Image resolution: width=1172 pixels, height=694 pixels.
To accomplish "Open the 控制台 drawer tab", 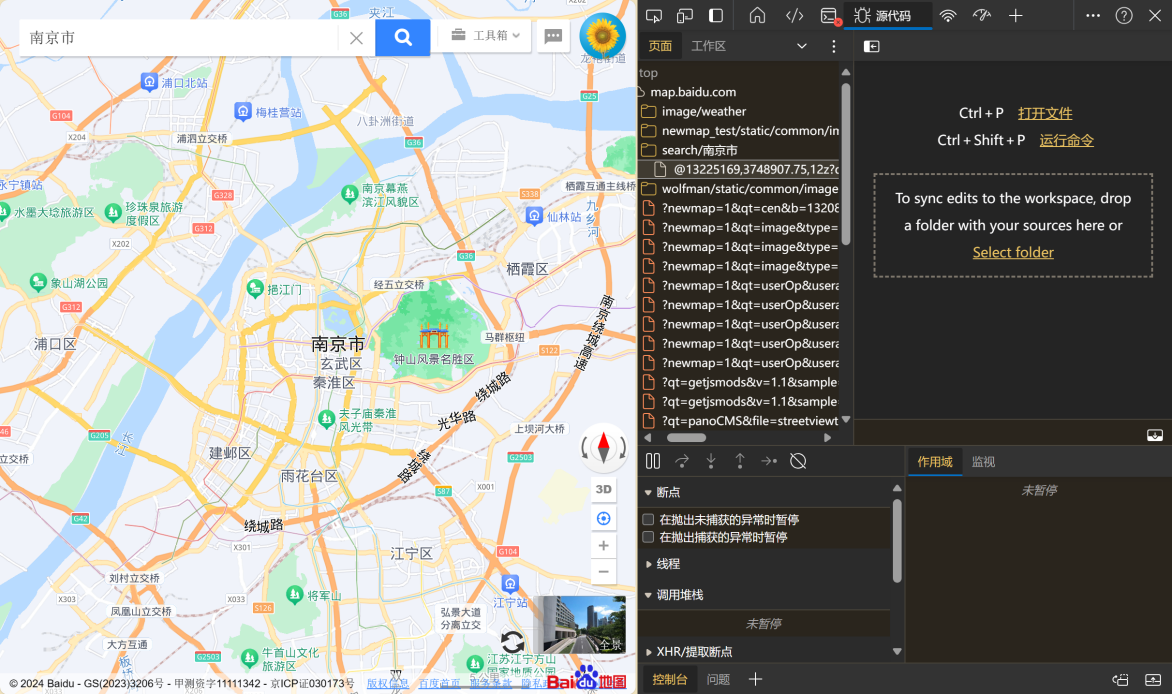I will 670,679.
